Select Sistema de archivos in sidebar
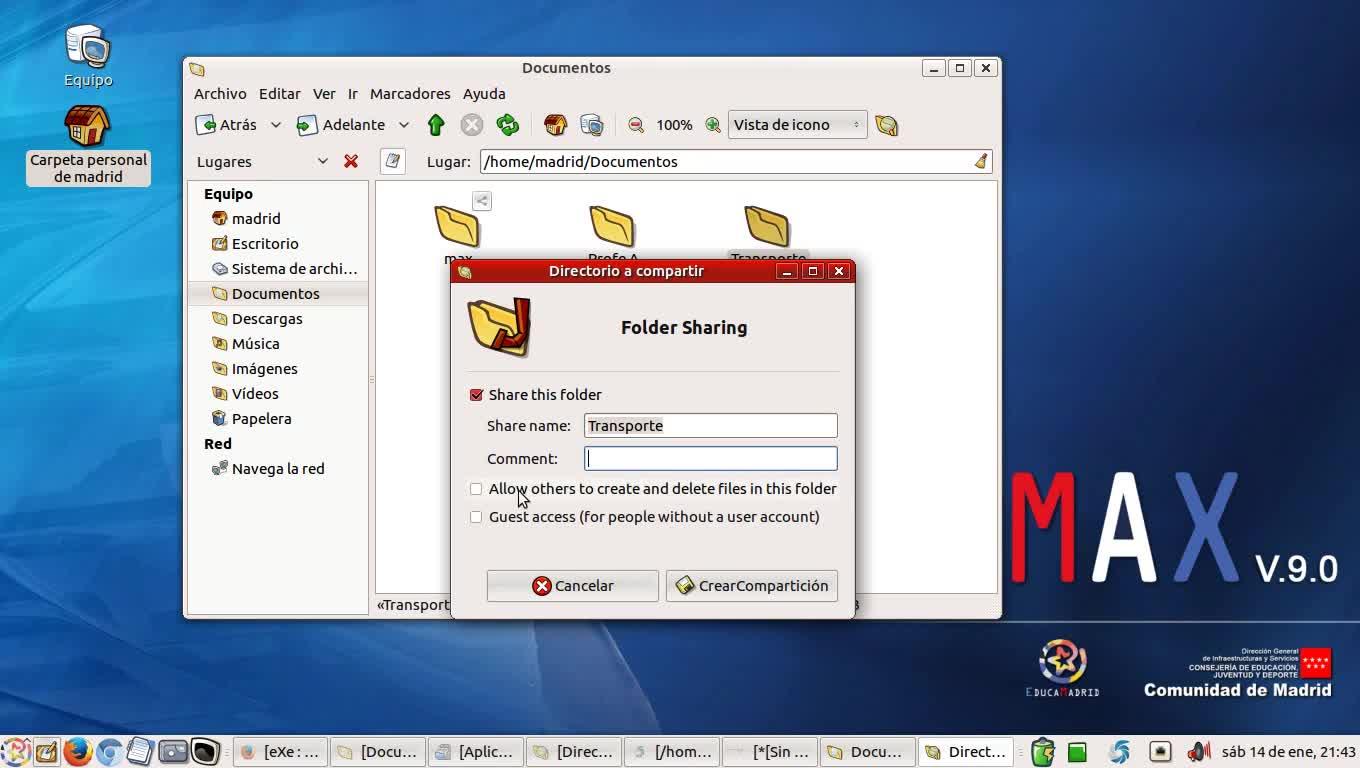1360x768 pixels. pos(278,269)
